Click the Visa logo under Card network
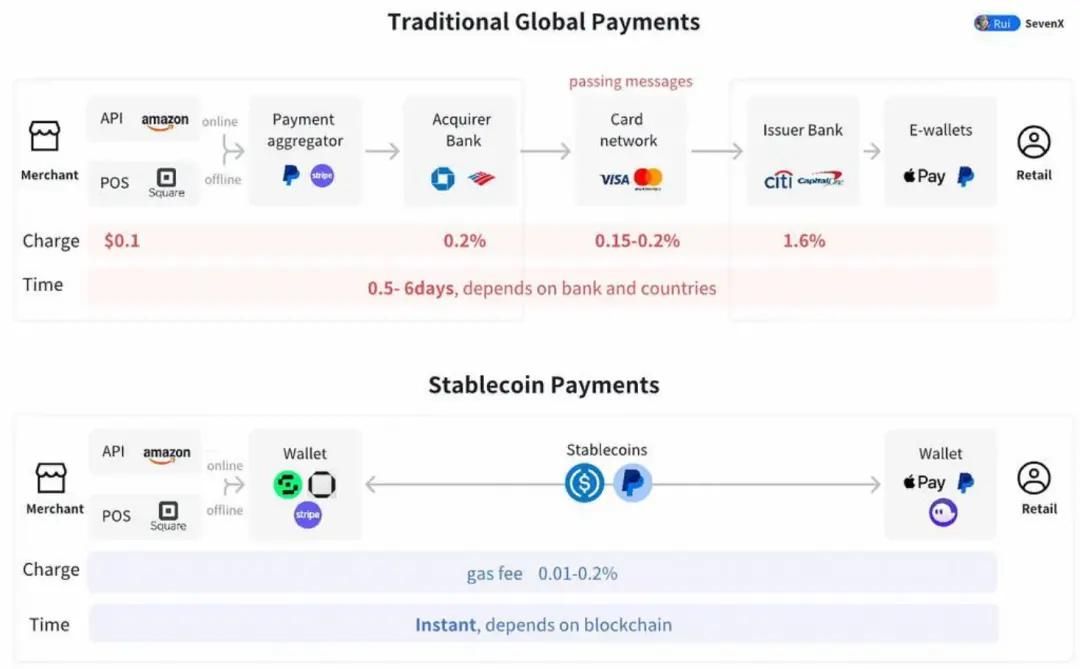Screen dimensions: 1080x669 (x=614, y=179)
